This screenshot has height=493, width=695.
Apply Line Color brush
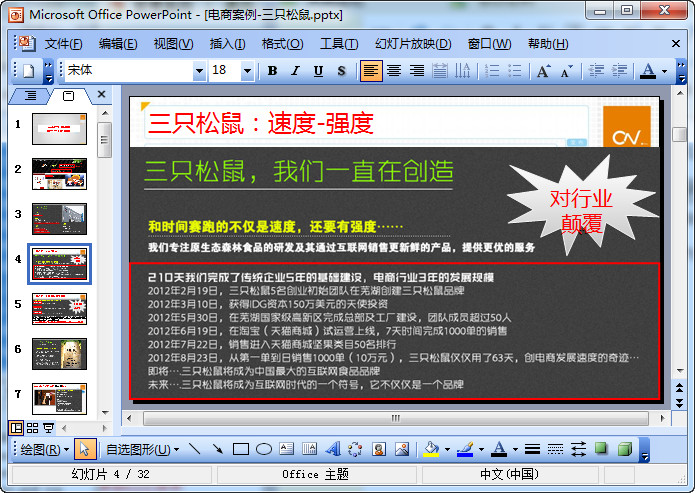coord(465,450)
